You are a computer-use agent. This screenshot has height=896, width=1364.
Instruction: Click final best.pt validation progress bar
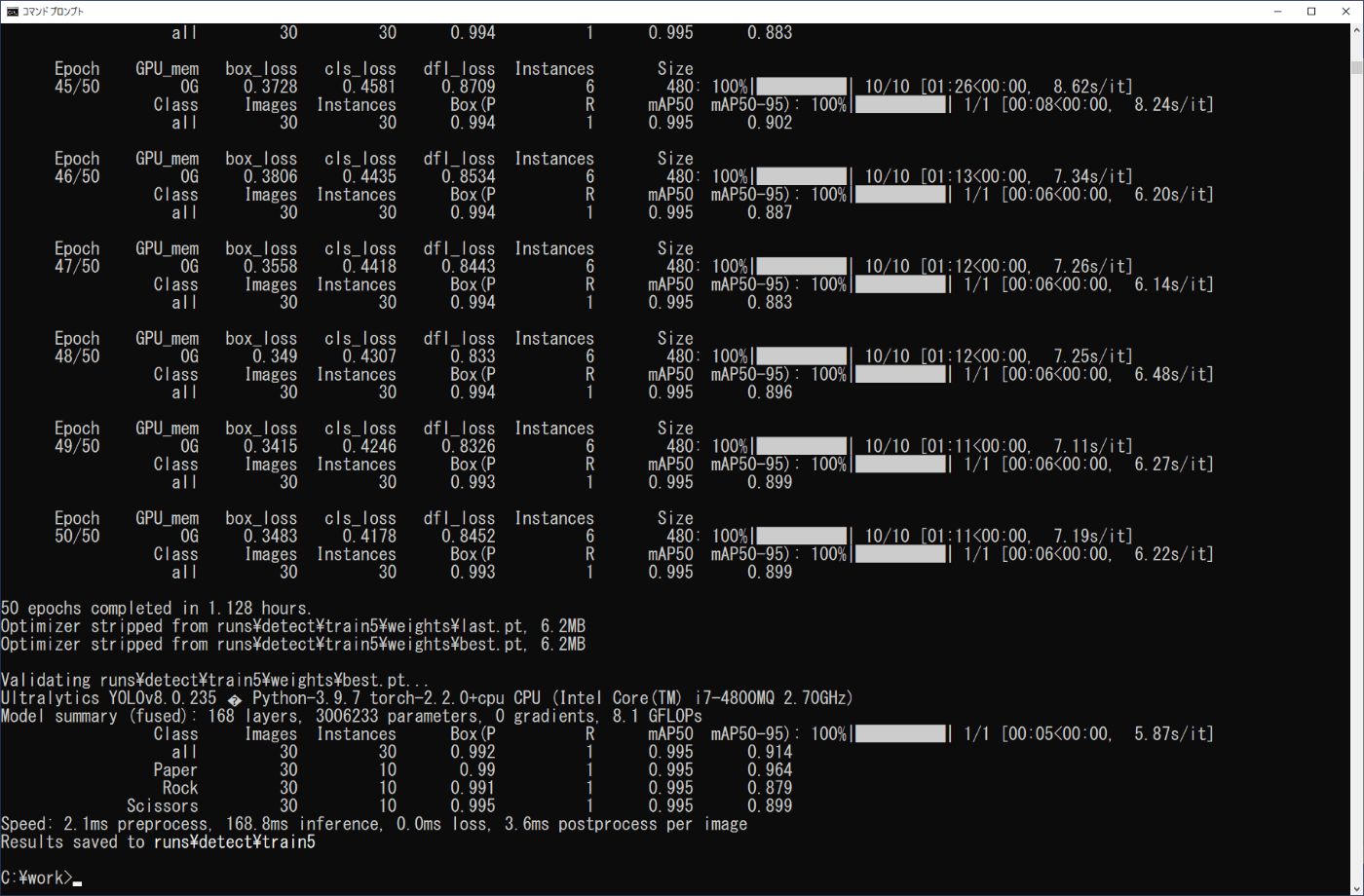[x=901, y=733]
